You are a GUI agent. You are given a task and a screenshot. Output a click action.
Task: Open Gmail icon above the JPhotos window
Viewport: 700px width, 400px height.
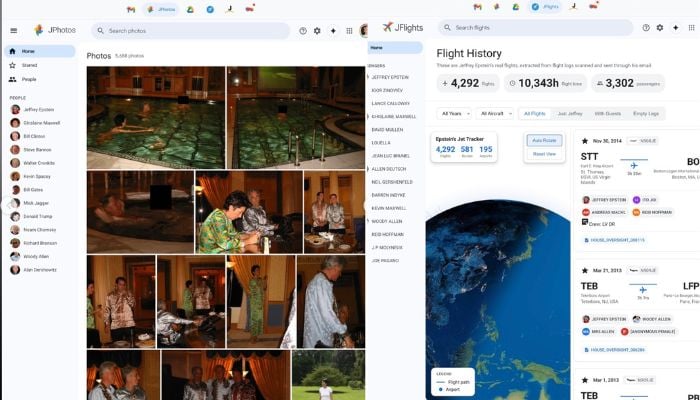point(131,9)
